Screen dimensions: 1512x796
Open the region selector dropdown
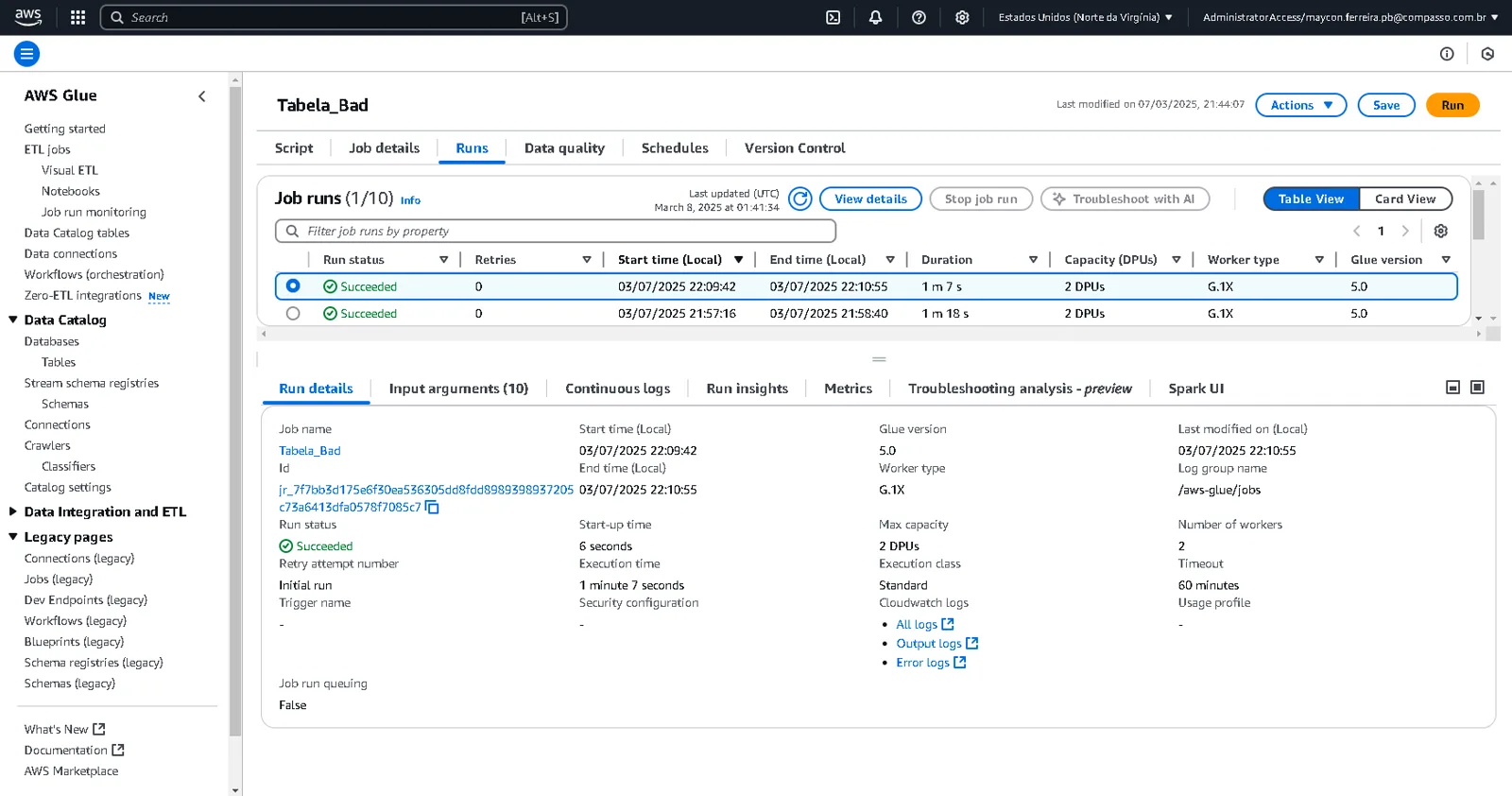point(1085,17)
